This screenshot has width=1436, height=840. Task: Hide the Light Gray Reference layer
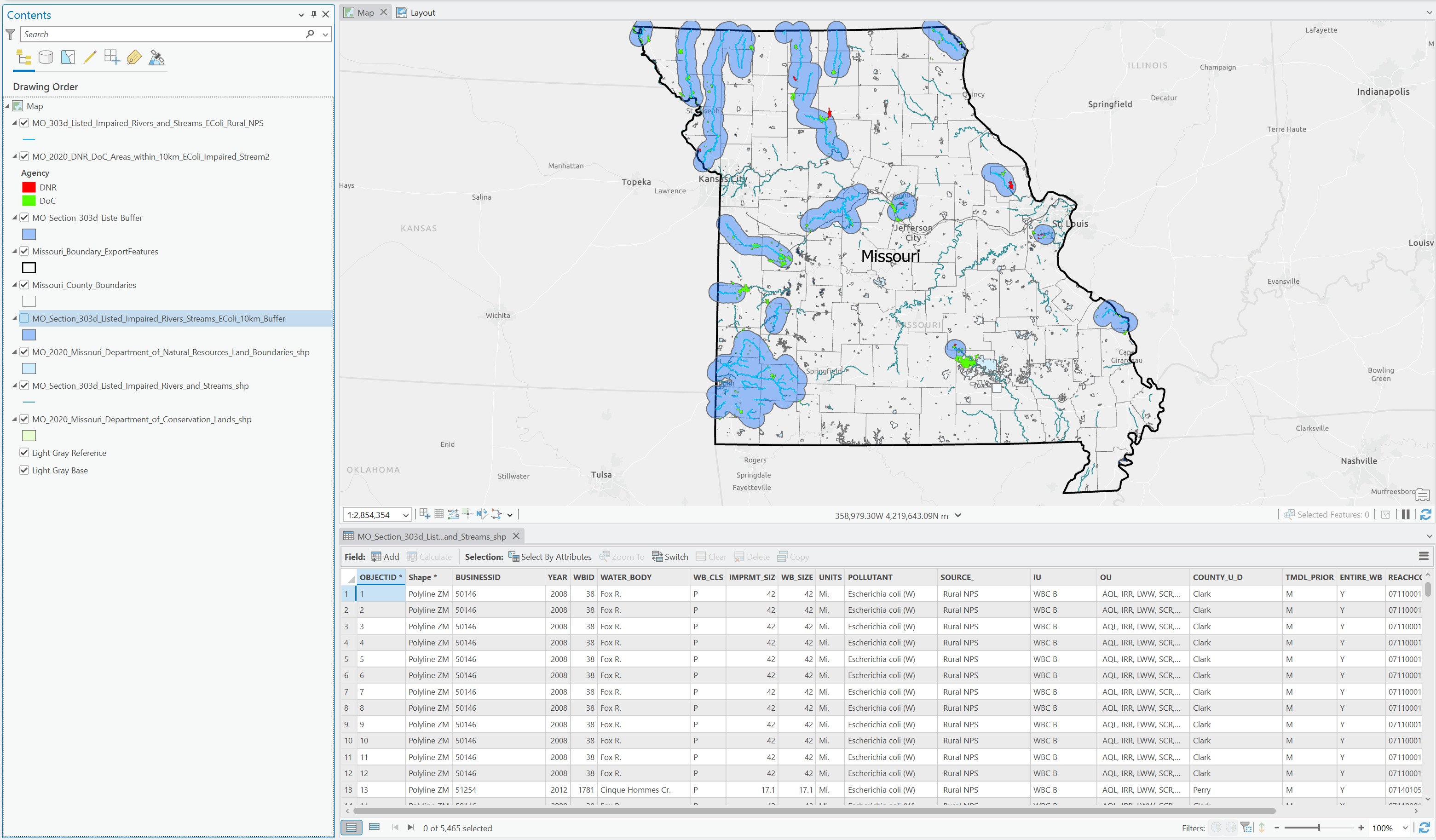[24, 453]
